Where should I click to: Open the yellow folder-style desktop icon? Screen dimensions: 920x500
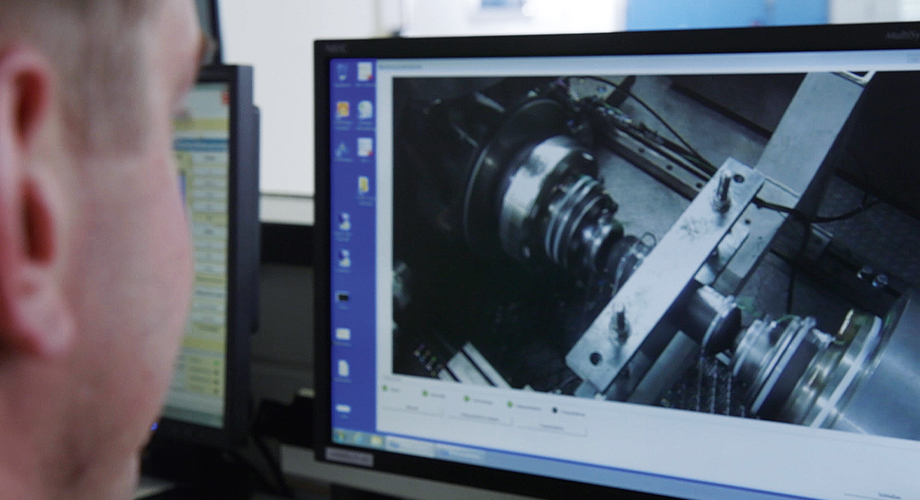364,188
